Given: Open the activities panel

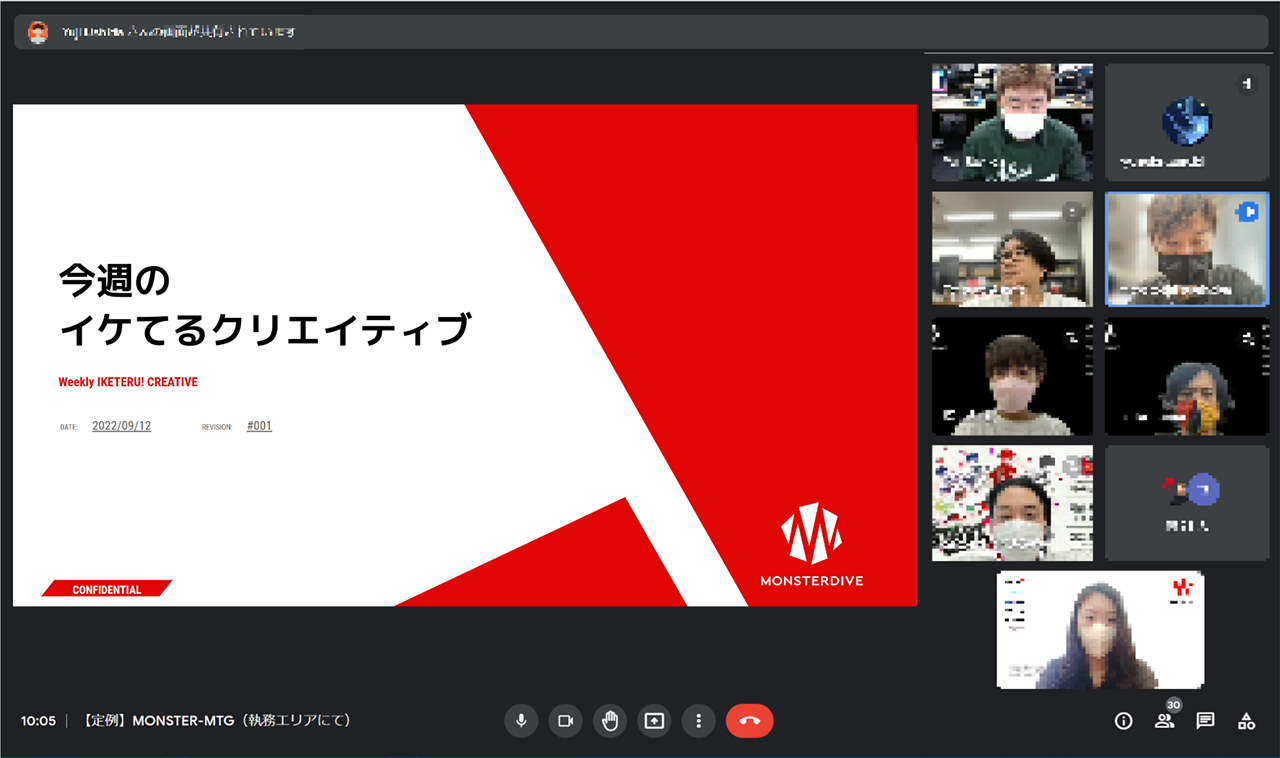Looking at the screenshot, I should point(1246,720).
